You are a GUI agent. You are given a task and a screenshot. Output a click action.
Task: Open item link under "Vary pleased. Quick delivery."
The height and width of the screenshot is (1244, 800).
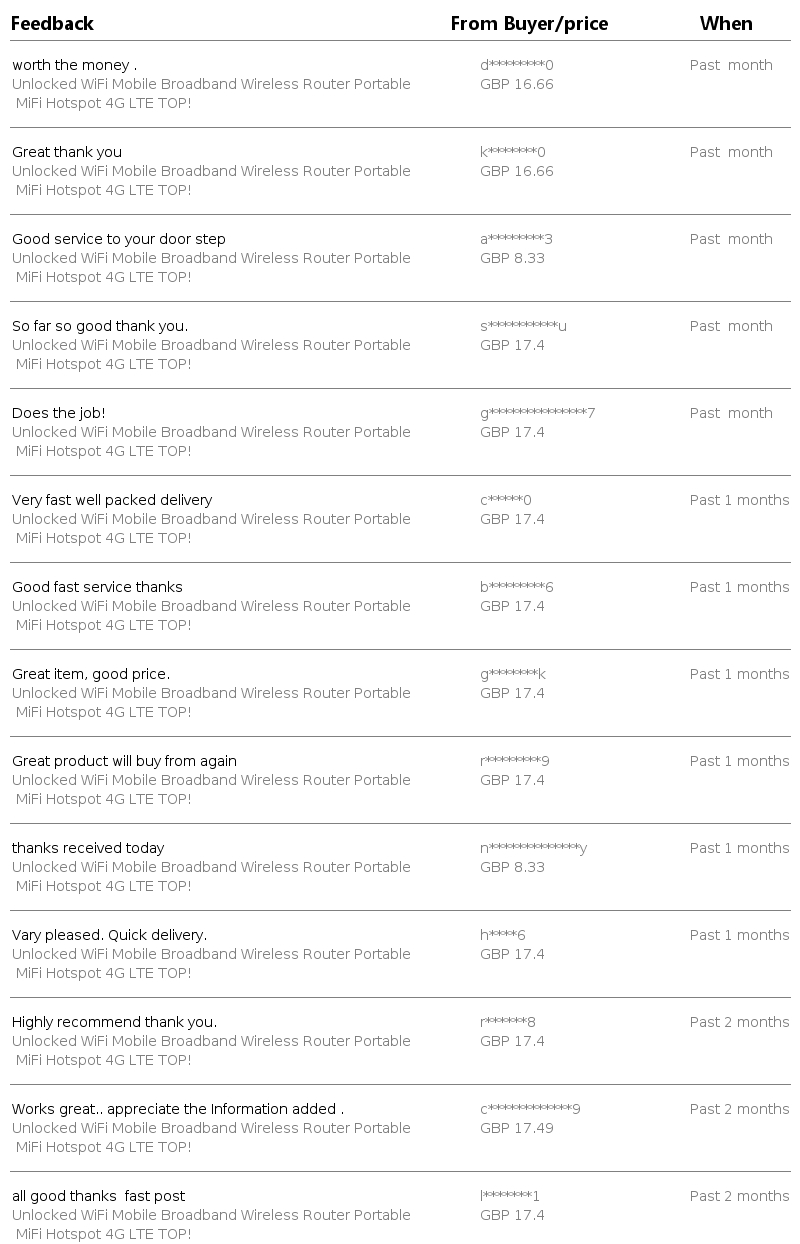click(x=211, y=955)
